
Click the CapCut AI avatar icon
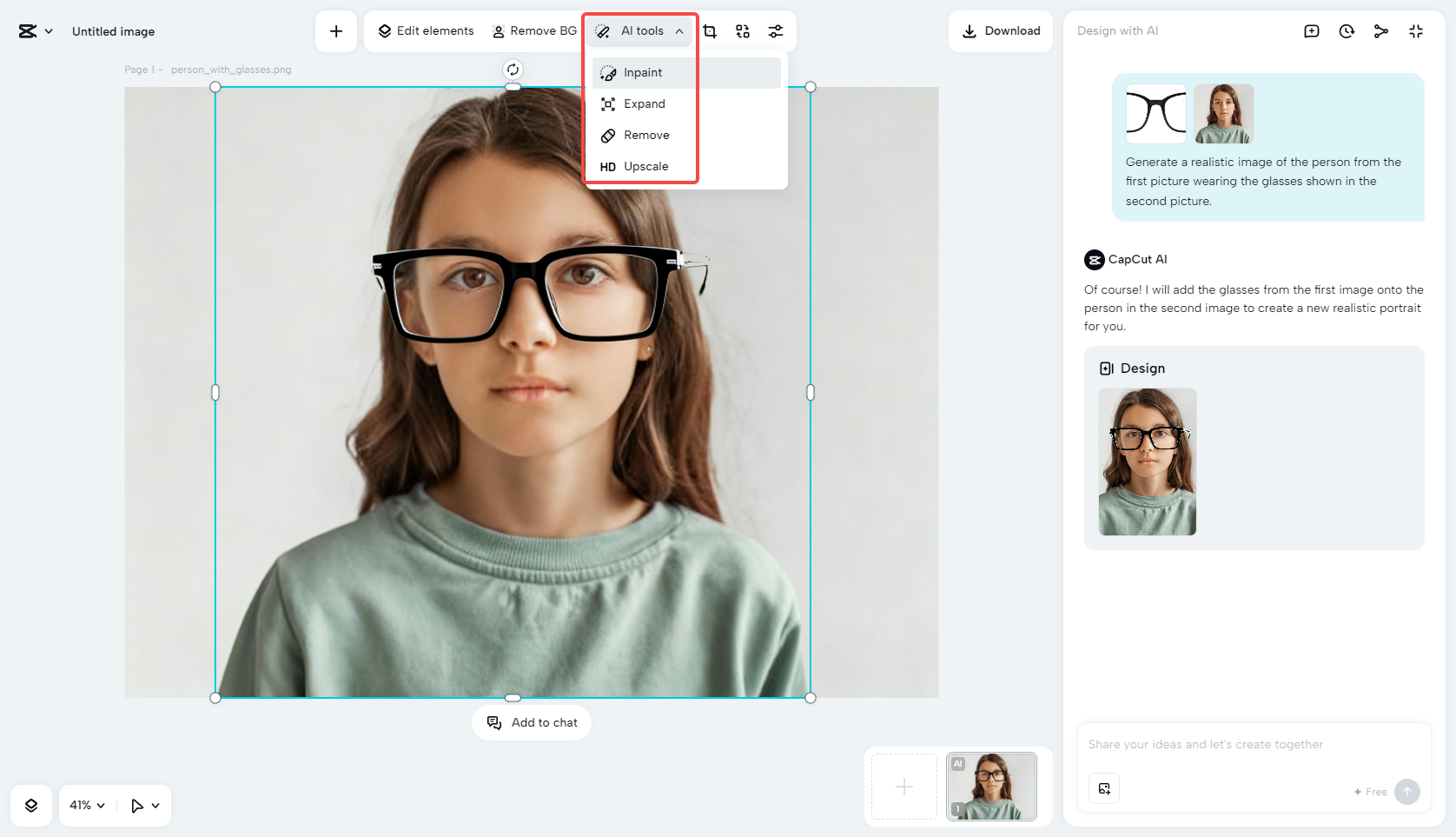(x=1095, y=260)
